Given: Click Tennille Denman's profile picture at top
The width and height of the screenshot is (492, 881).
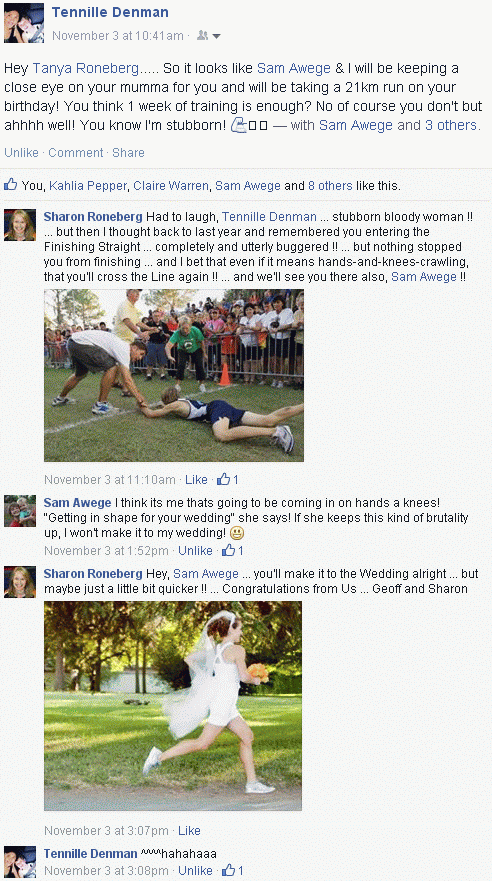Looking at the screenshot, I should pyautogui.click(x=24, y=22).
